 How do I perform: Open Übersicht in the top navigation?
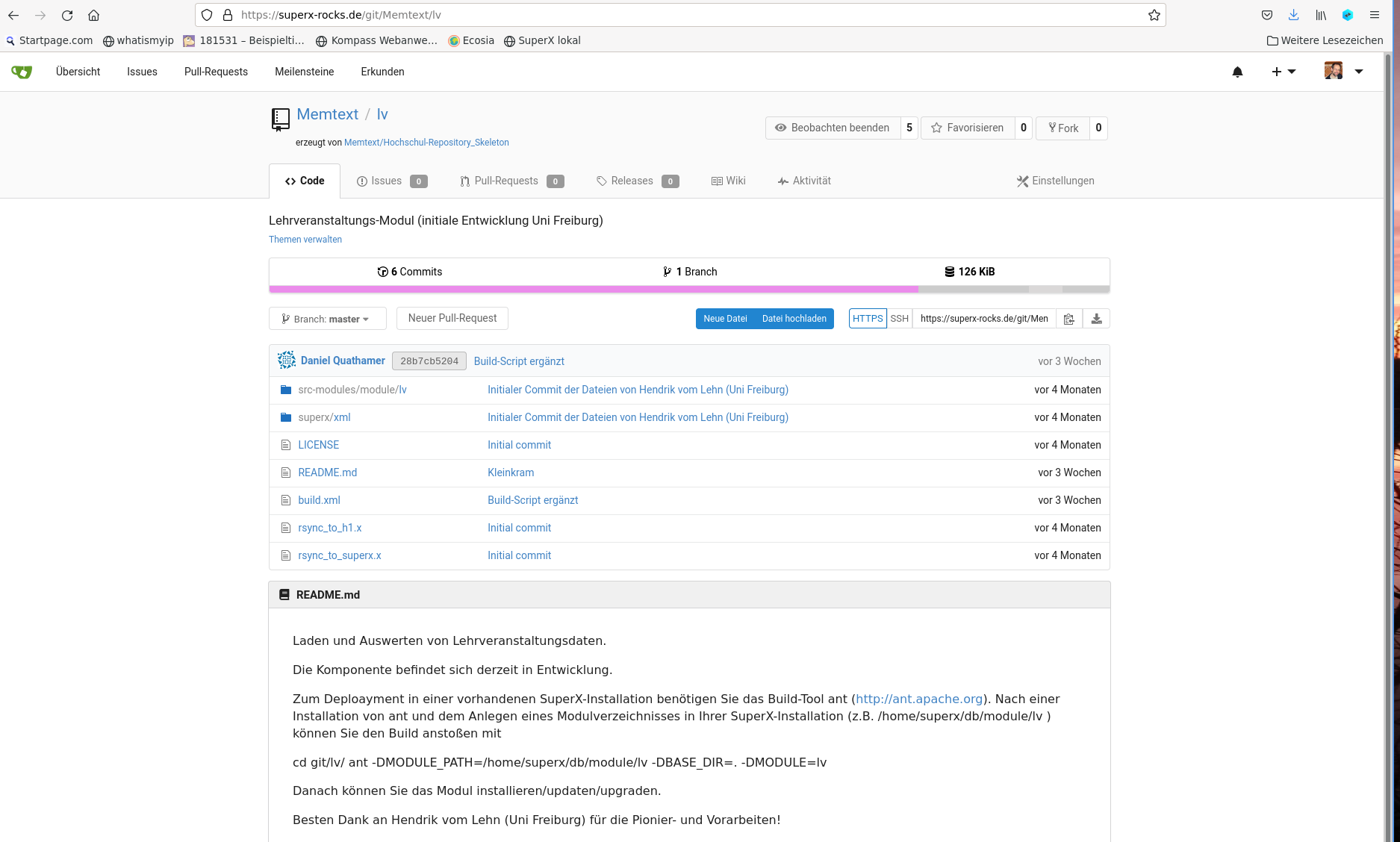(78, 72)
